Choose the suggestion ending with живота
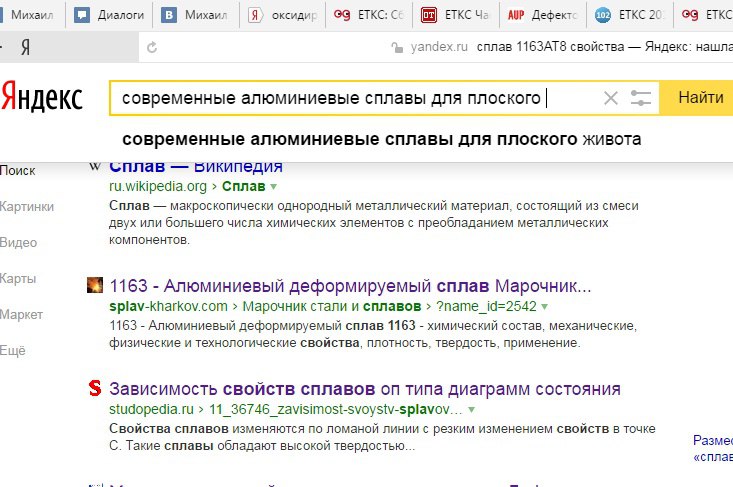Viewport: 733px width, 487px height. pyautogui.click(x=381, y=139)
